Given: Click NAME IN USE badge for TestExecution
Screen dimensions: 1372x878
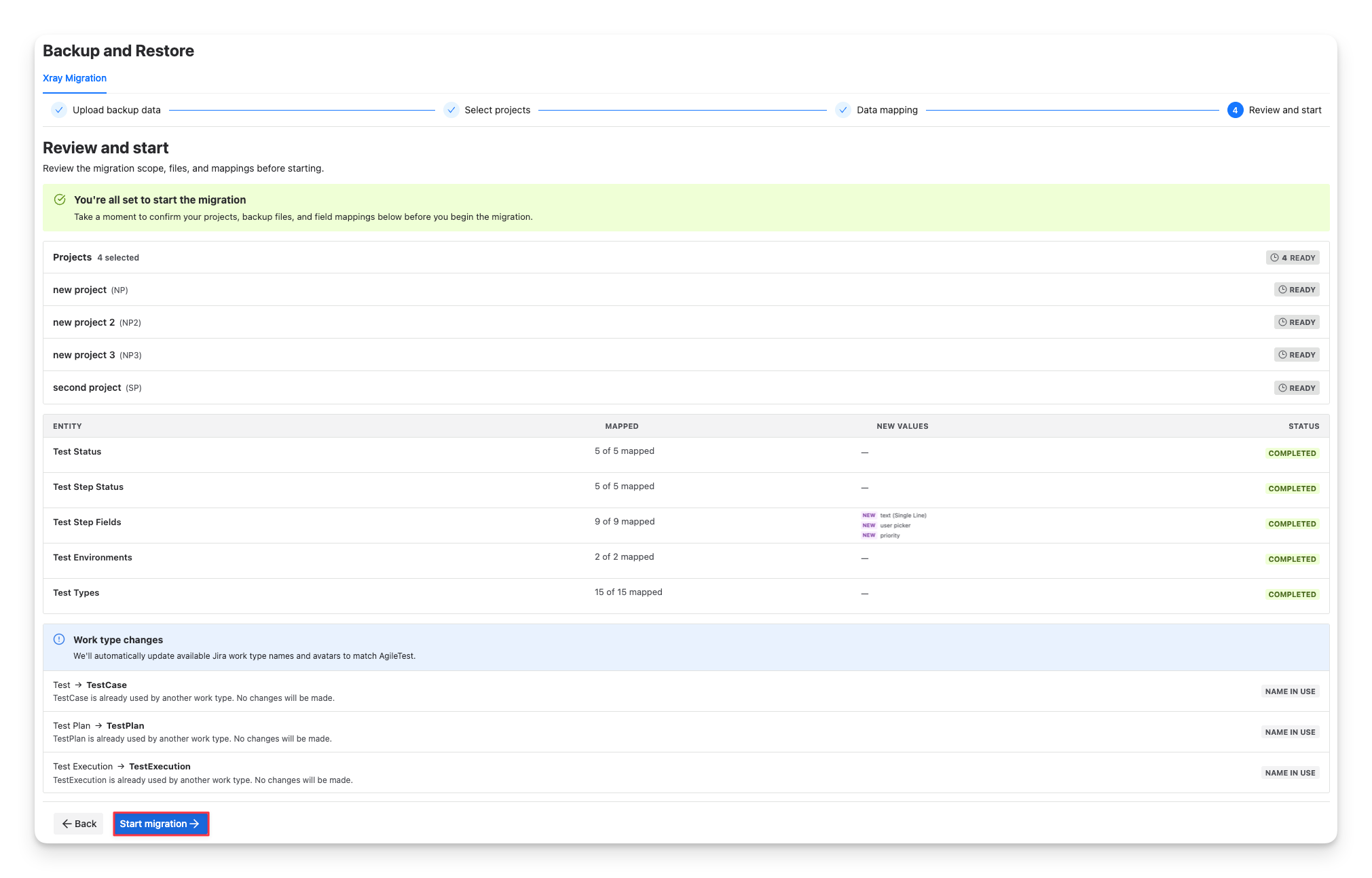Looking at the screenshot, I should [1290, 773].
